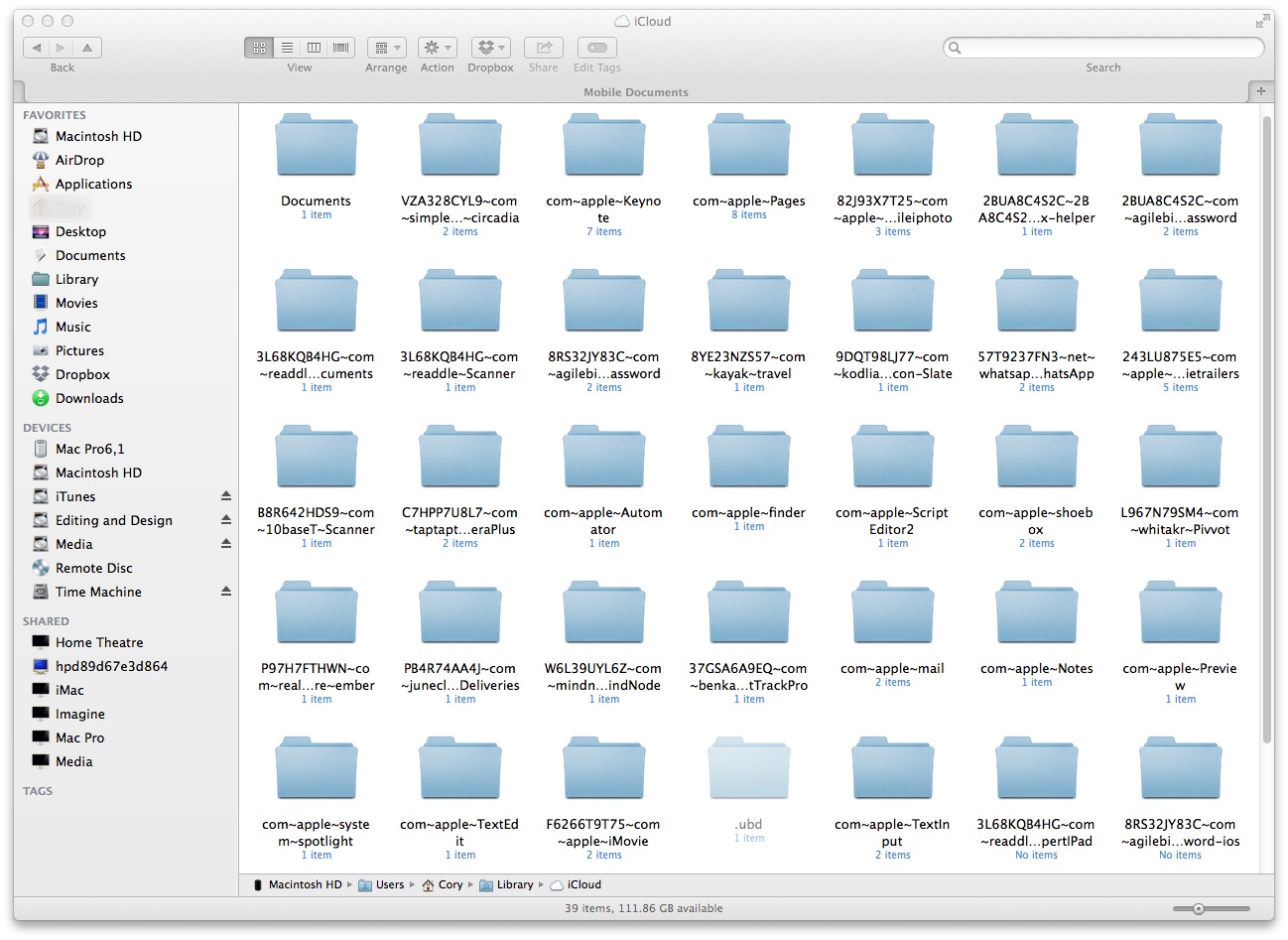
Task: Add a new tab with plus button
Action: [1261, 91]
